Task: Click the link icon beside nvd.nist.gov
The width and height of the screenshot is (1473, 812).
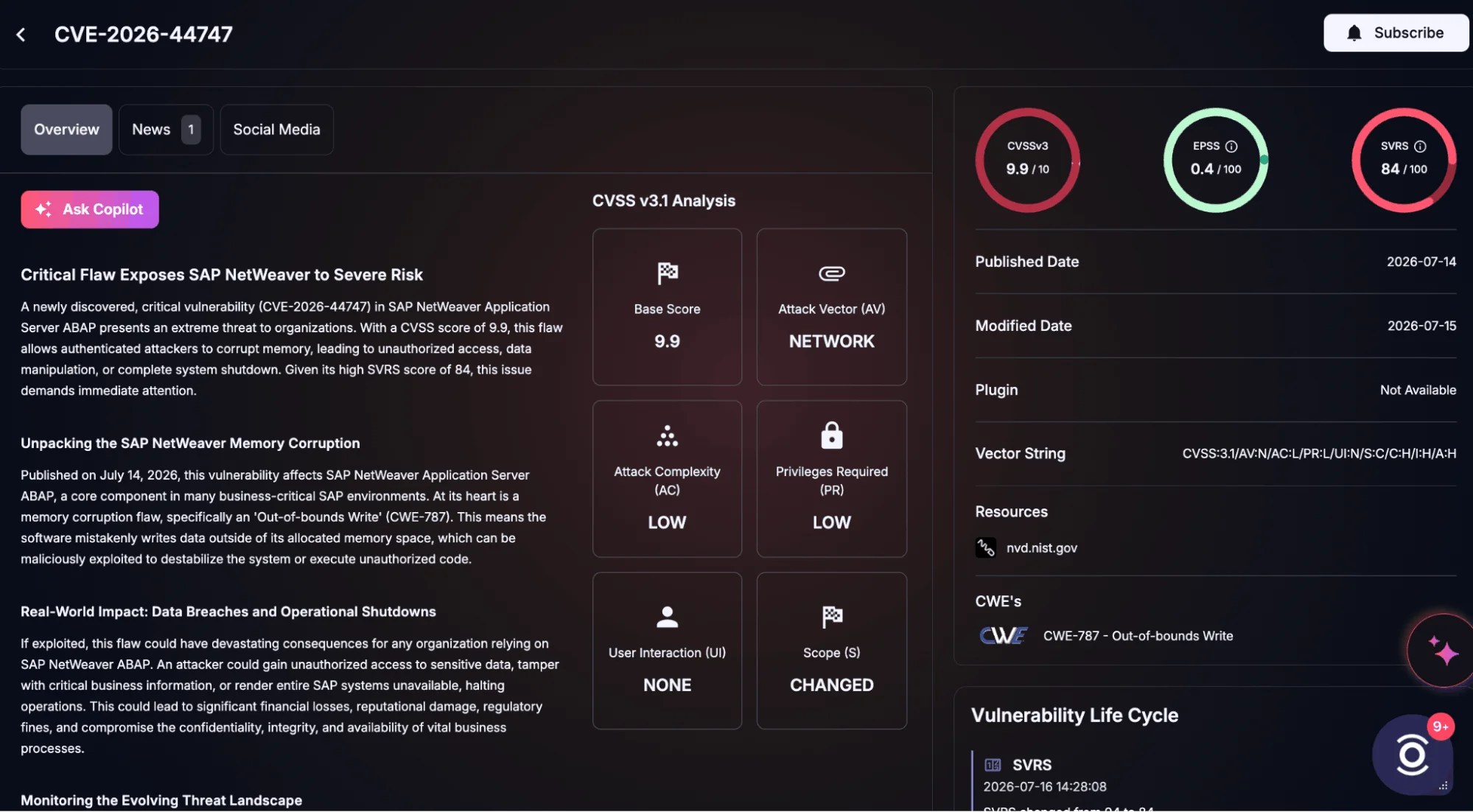Action: [985, 547]
